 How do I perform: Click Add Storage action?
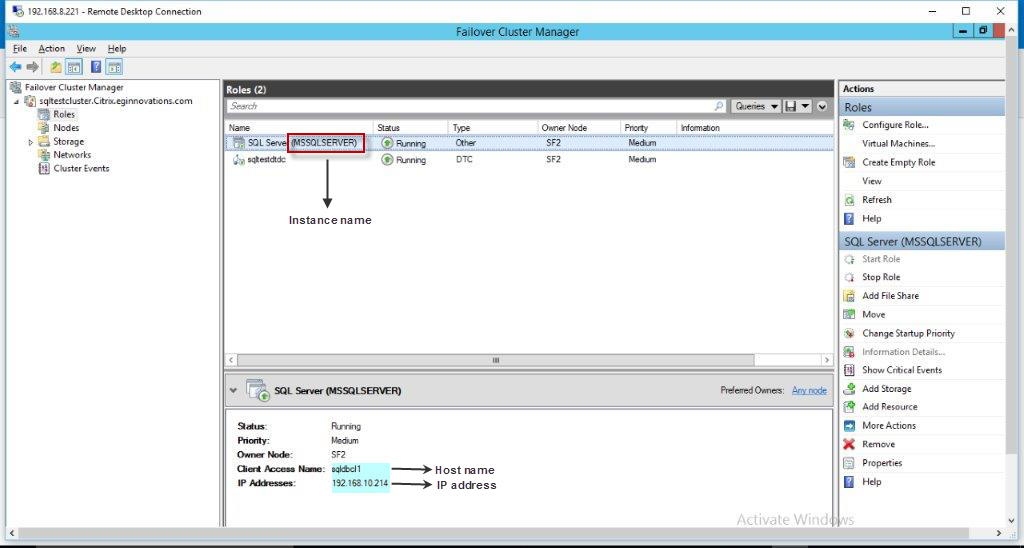tap(886, 389)
